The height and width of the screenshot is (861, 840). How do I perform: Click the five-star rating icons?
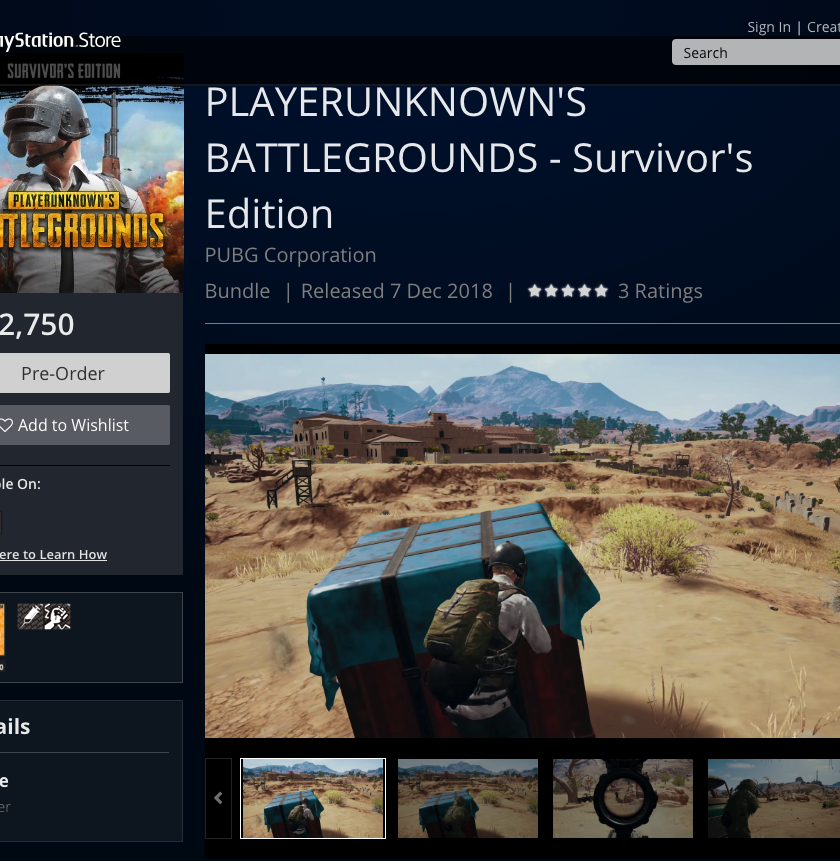point(567,291)
